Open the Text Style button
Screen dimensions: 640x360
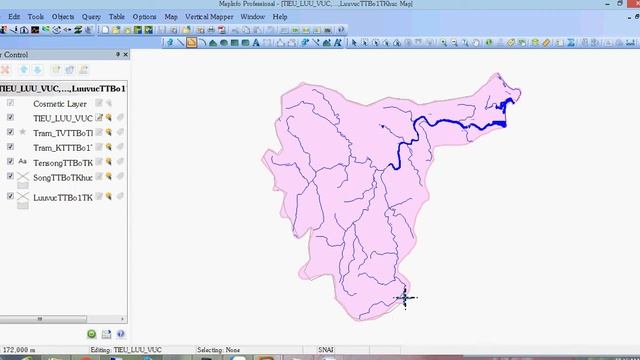(x=338, y=42)
